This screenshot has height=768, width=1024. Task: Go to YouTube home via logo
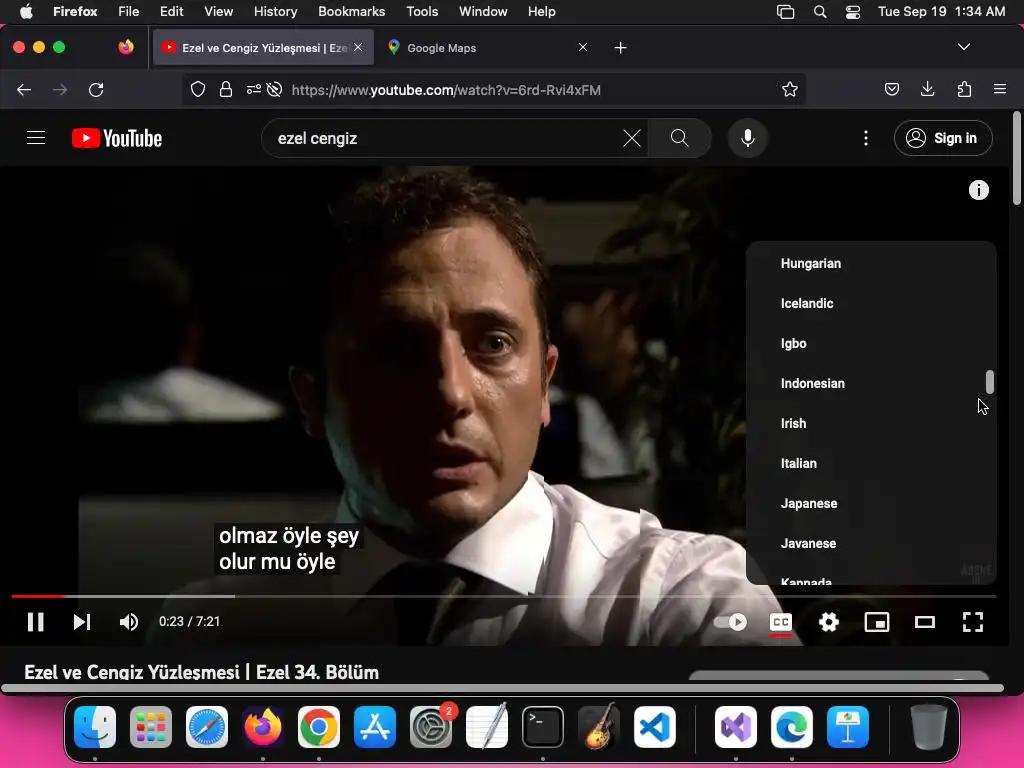[x=117, y=138]
